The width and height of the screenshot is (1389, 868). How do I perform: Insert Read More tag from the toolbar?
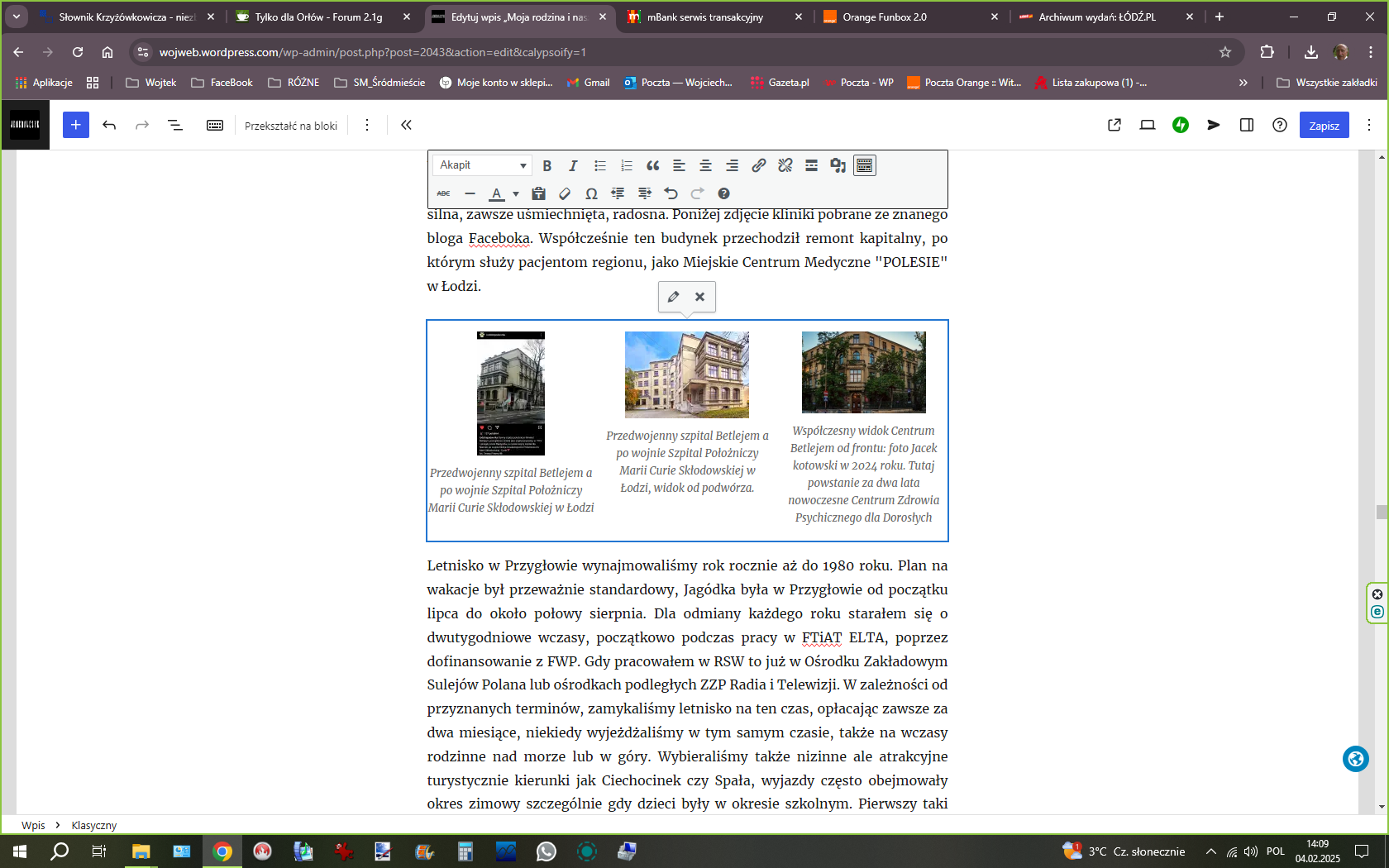pos(811,165)
